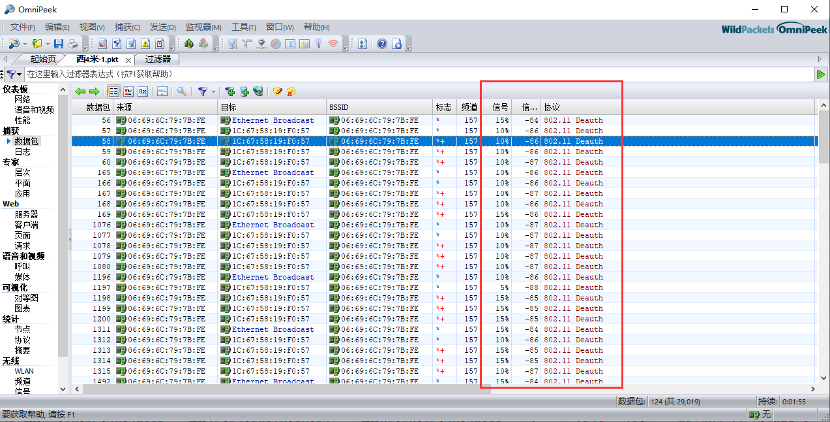Sort by the 目标 column header

(x=272, y=107)
